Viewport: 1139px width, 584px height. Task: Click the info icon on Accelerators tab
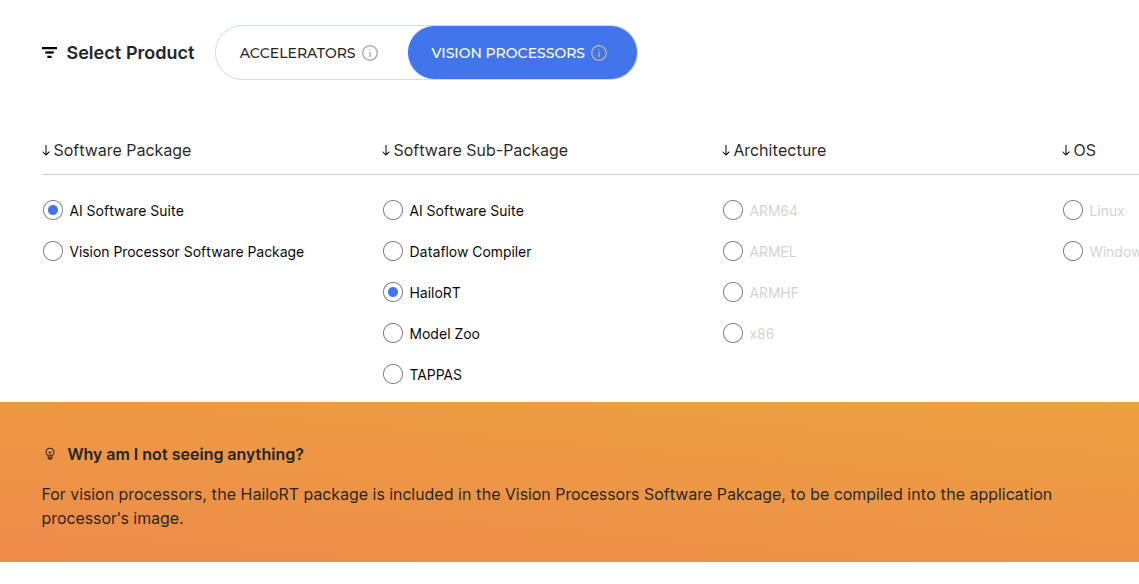coord(370,53)
